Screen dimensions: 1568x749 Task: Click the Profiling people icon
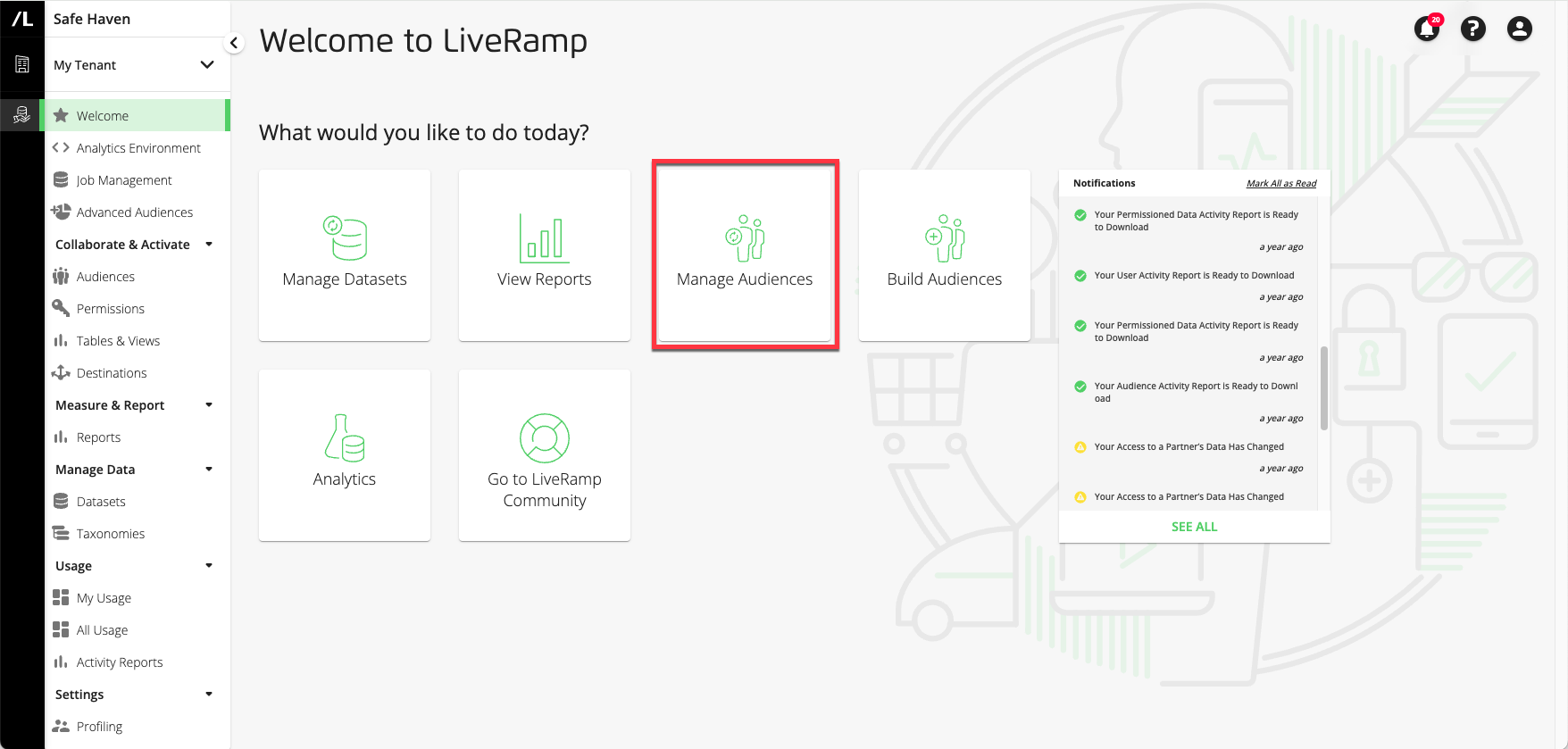[61, 726]
